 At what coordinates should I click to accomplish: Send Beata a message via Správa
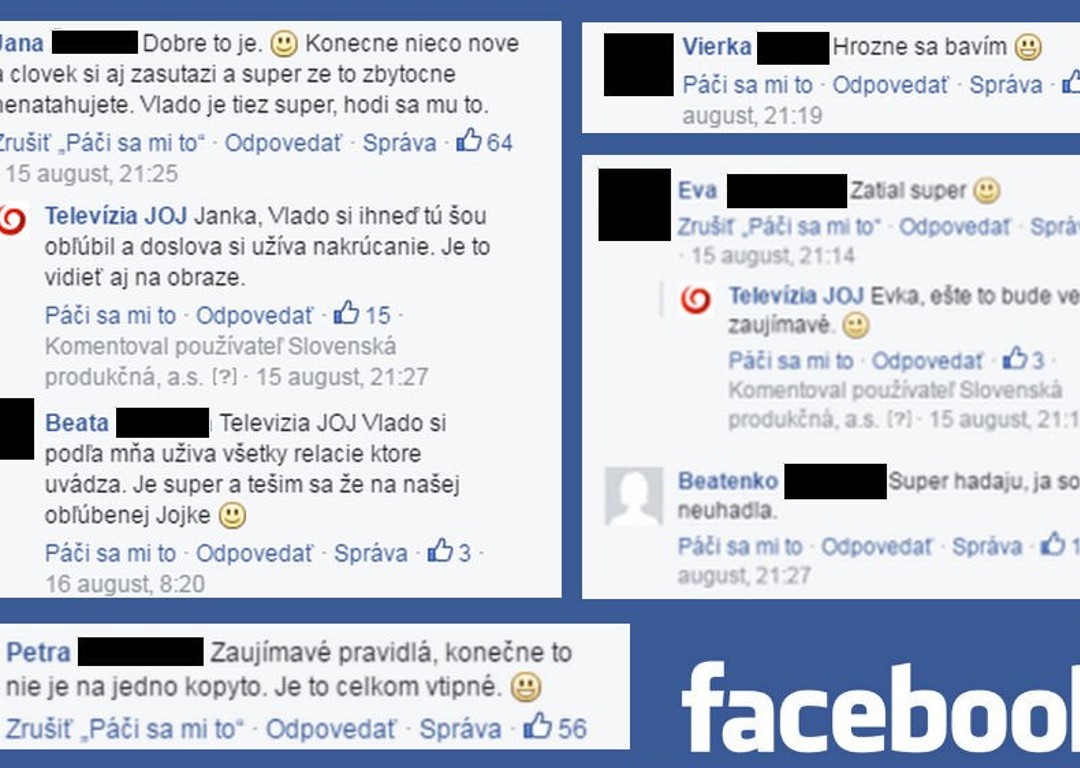pos(371,553)
